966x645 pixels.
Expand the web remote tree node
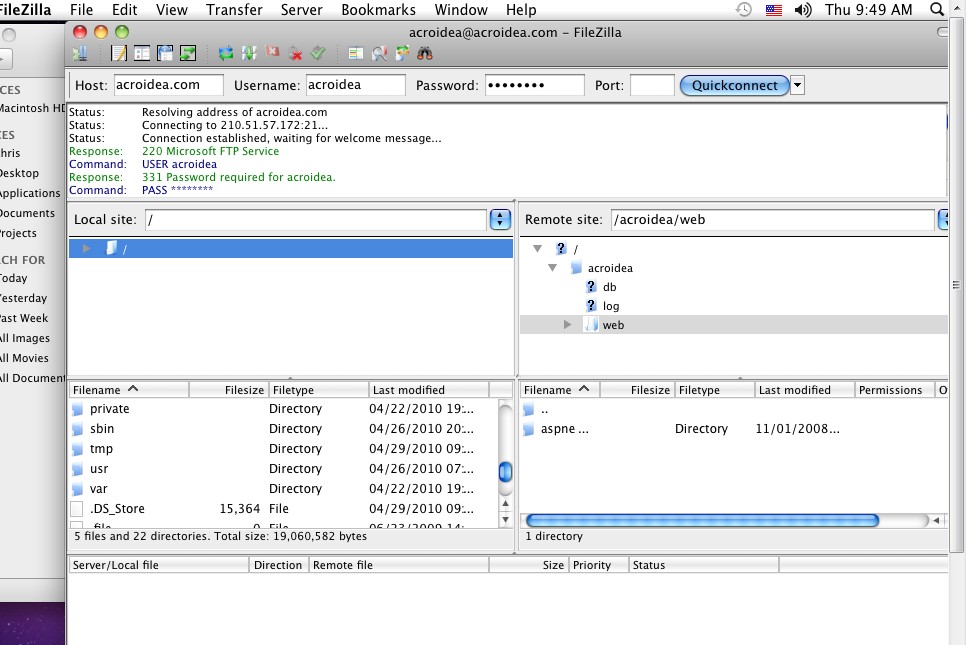pos(567,325)
